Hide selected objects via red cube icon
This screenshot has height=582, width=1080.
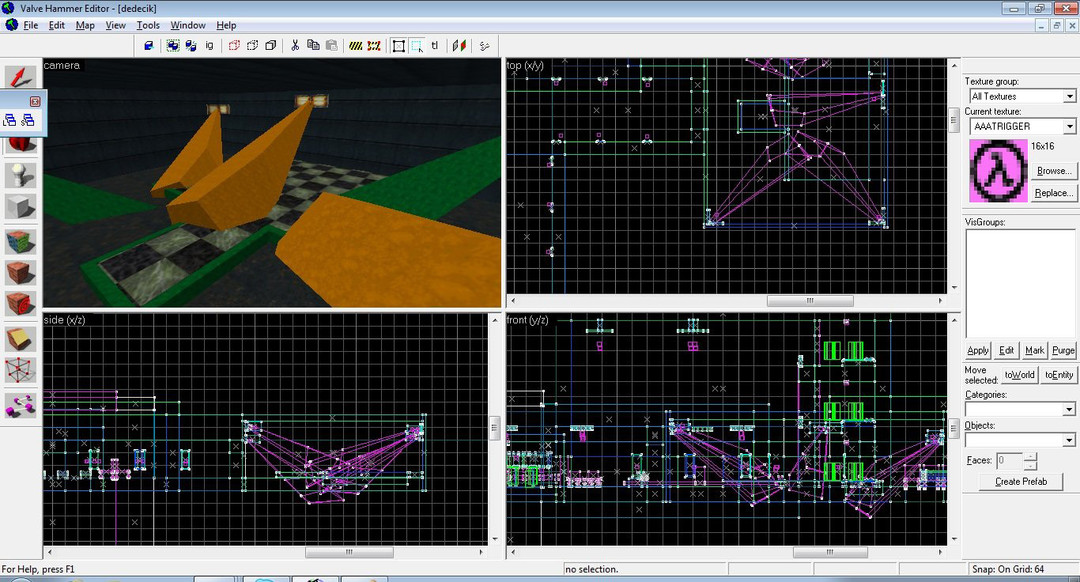coord(234,45)
